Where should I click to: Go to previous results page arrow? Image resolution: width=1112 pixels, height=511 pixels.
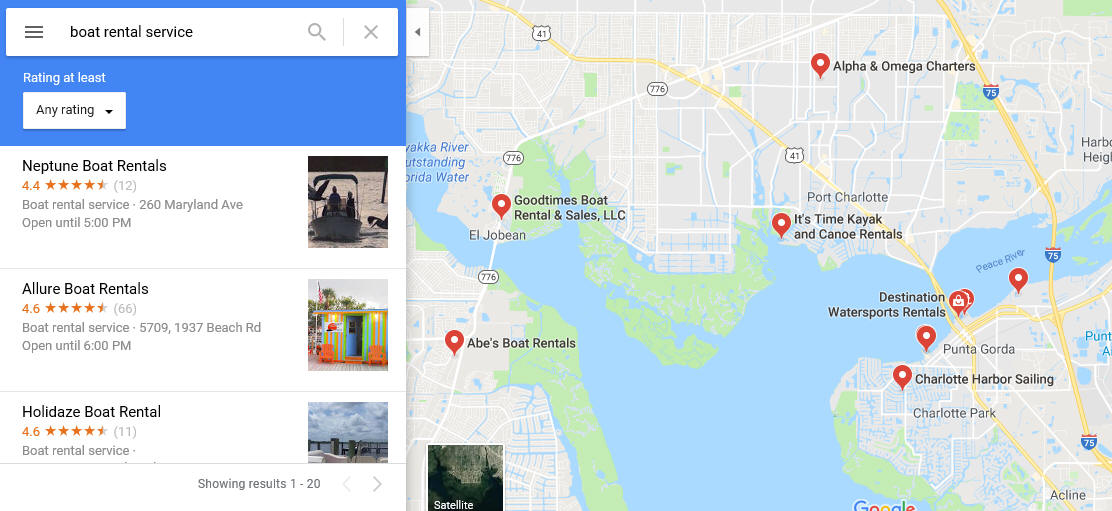point(347,484)
